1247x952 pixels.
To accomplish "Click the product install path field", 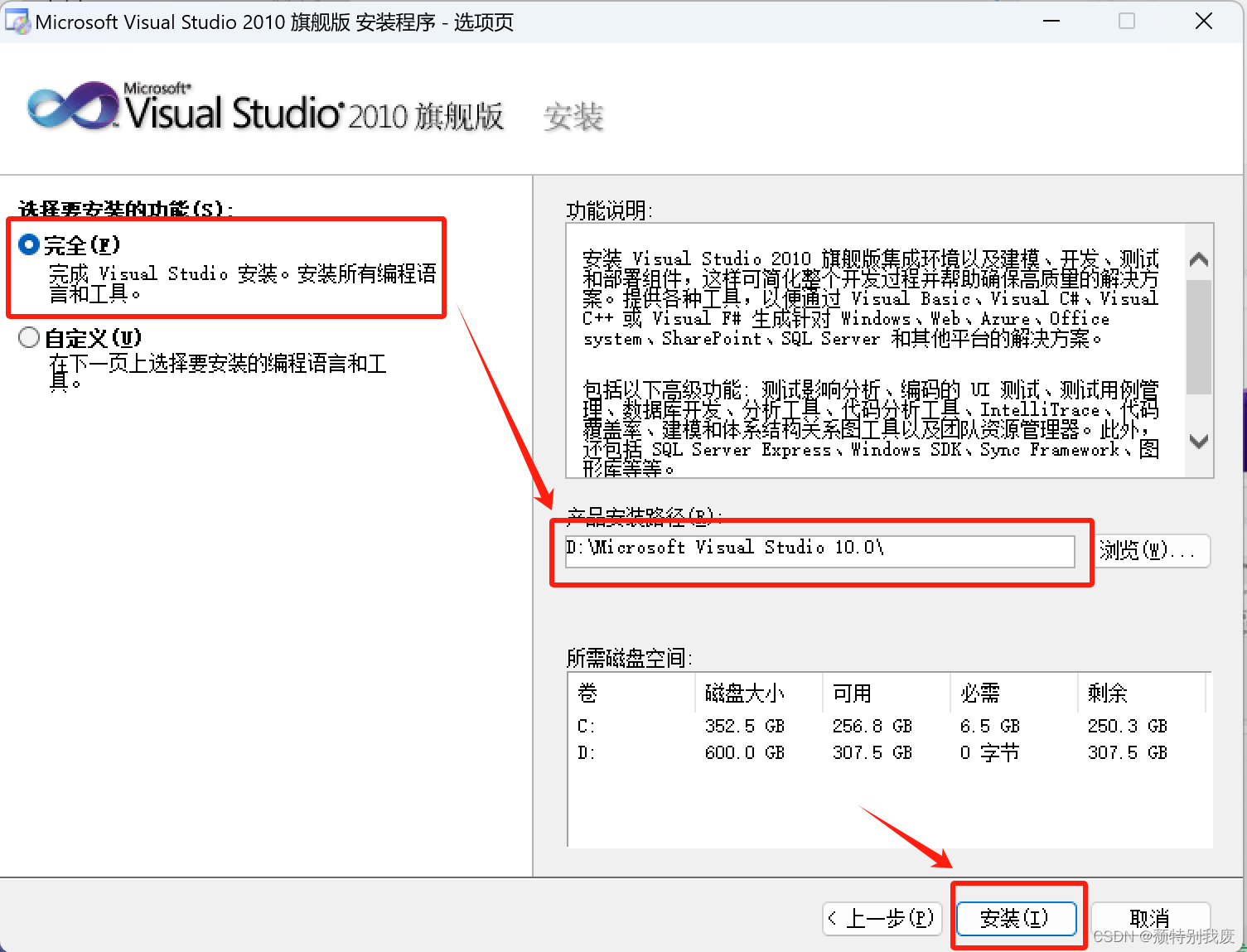I will click(819, 551).
